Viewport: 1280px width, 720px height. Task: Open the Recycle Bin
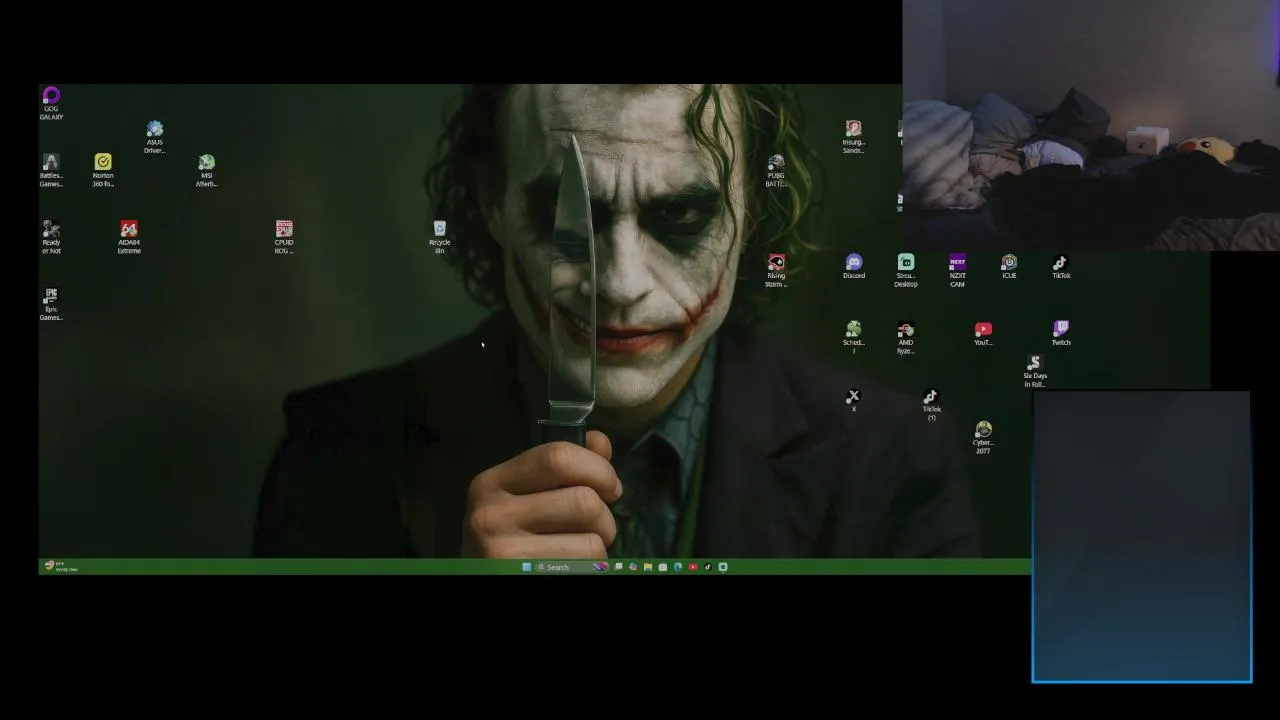(x=439, y=237)
